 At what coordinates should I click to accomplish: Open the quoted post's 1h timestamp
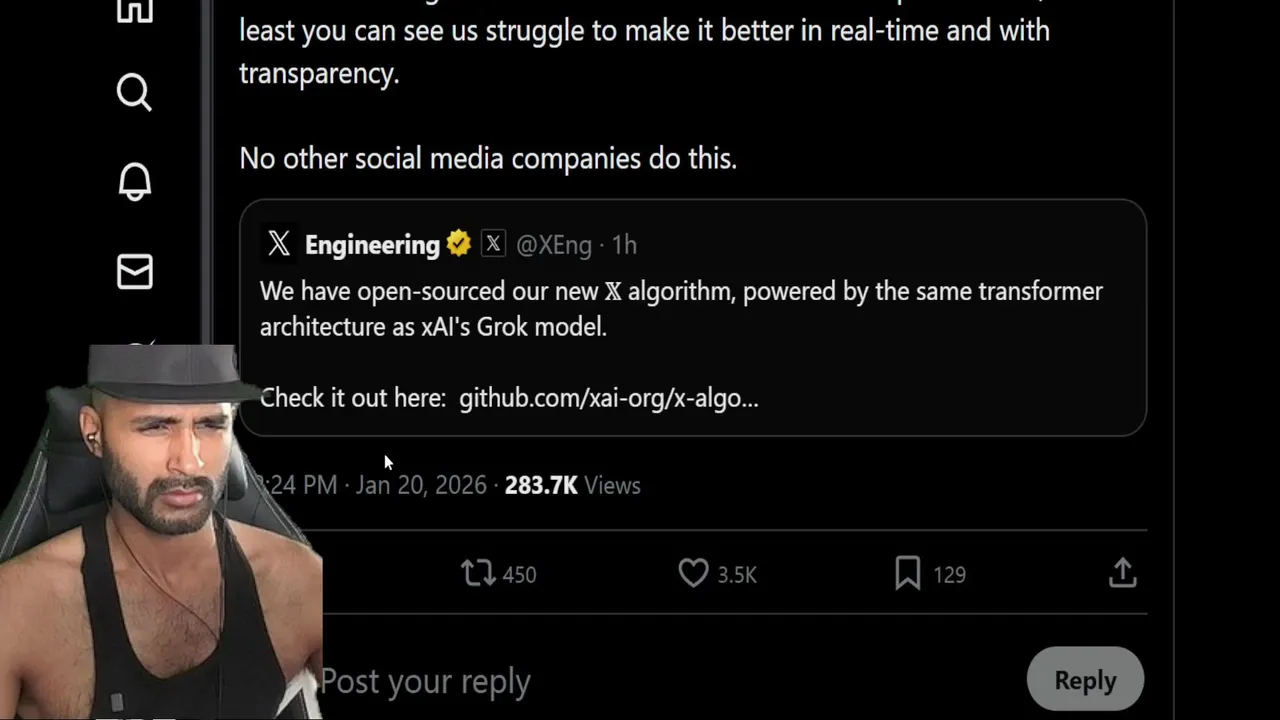coord(624,245)
